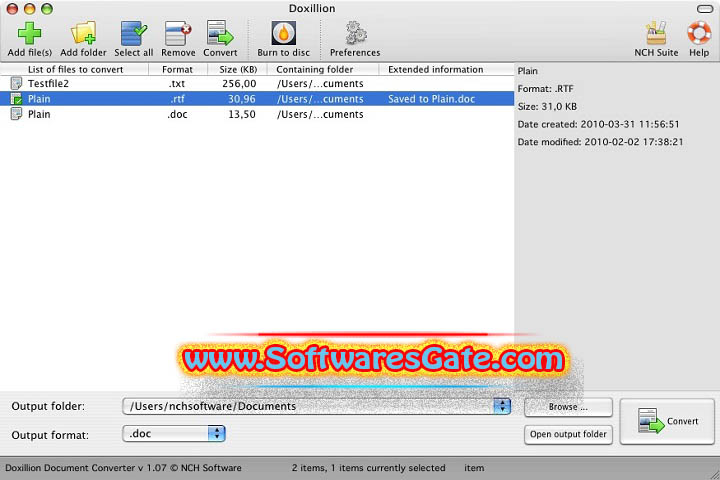The width and height of the screenshot is (720, 480).
Task: Grab the window resize grip corner
Action: tap(714, 474)
